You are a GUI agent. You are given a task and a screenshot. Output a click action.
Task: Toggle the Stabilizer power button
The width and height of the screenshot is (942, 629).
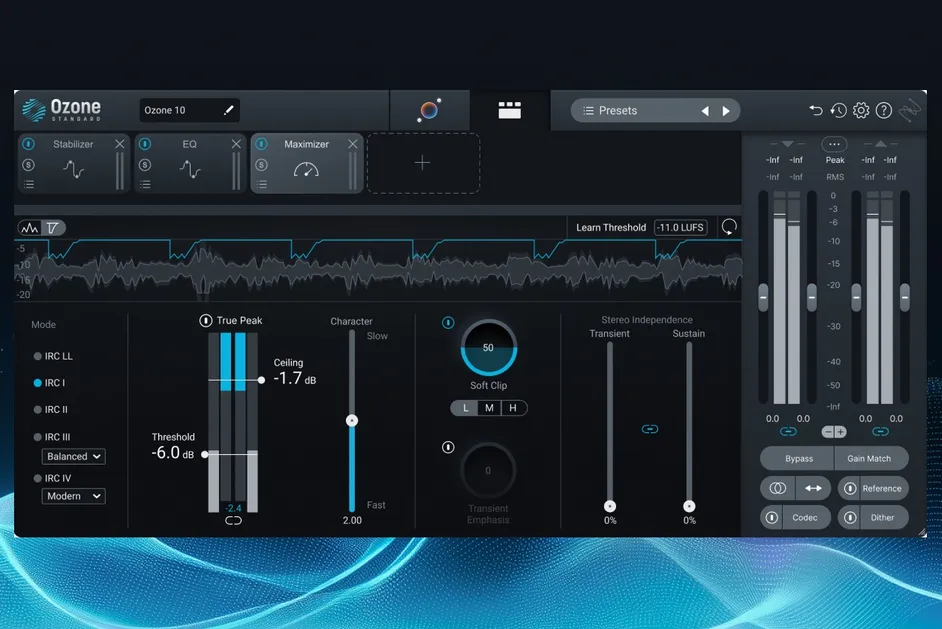(x=28, y=144)
